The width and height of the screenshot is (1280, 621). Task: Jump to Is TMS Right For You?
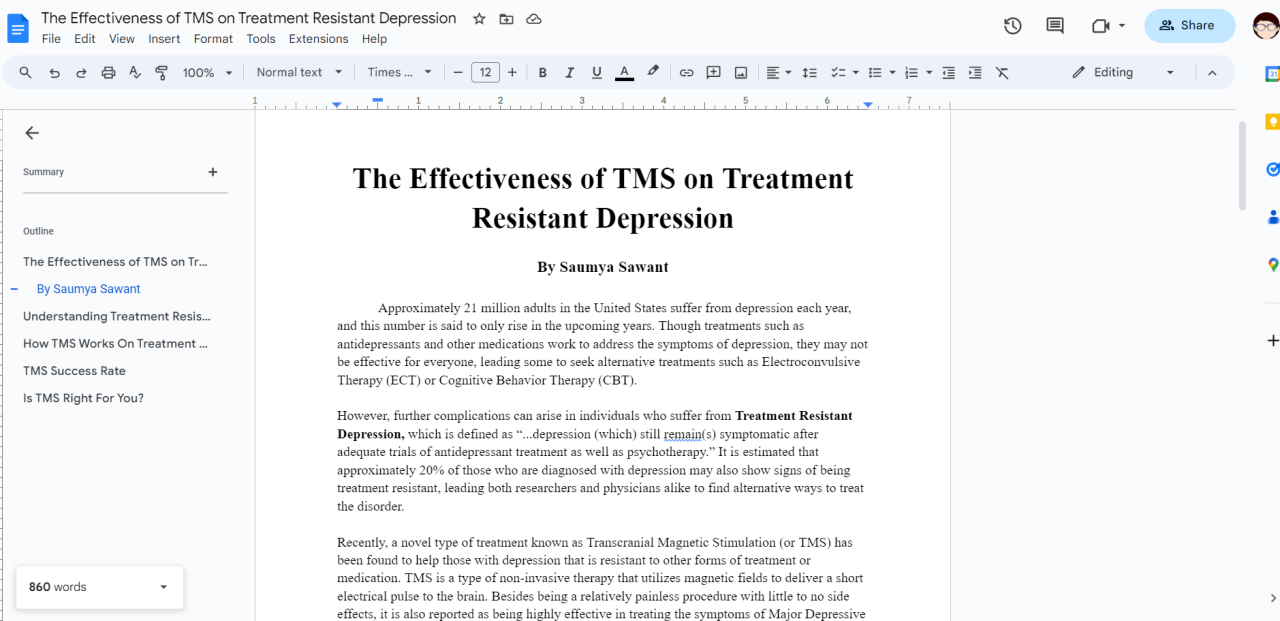83,398
